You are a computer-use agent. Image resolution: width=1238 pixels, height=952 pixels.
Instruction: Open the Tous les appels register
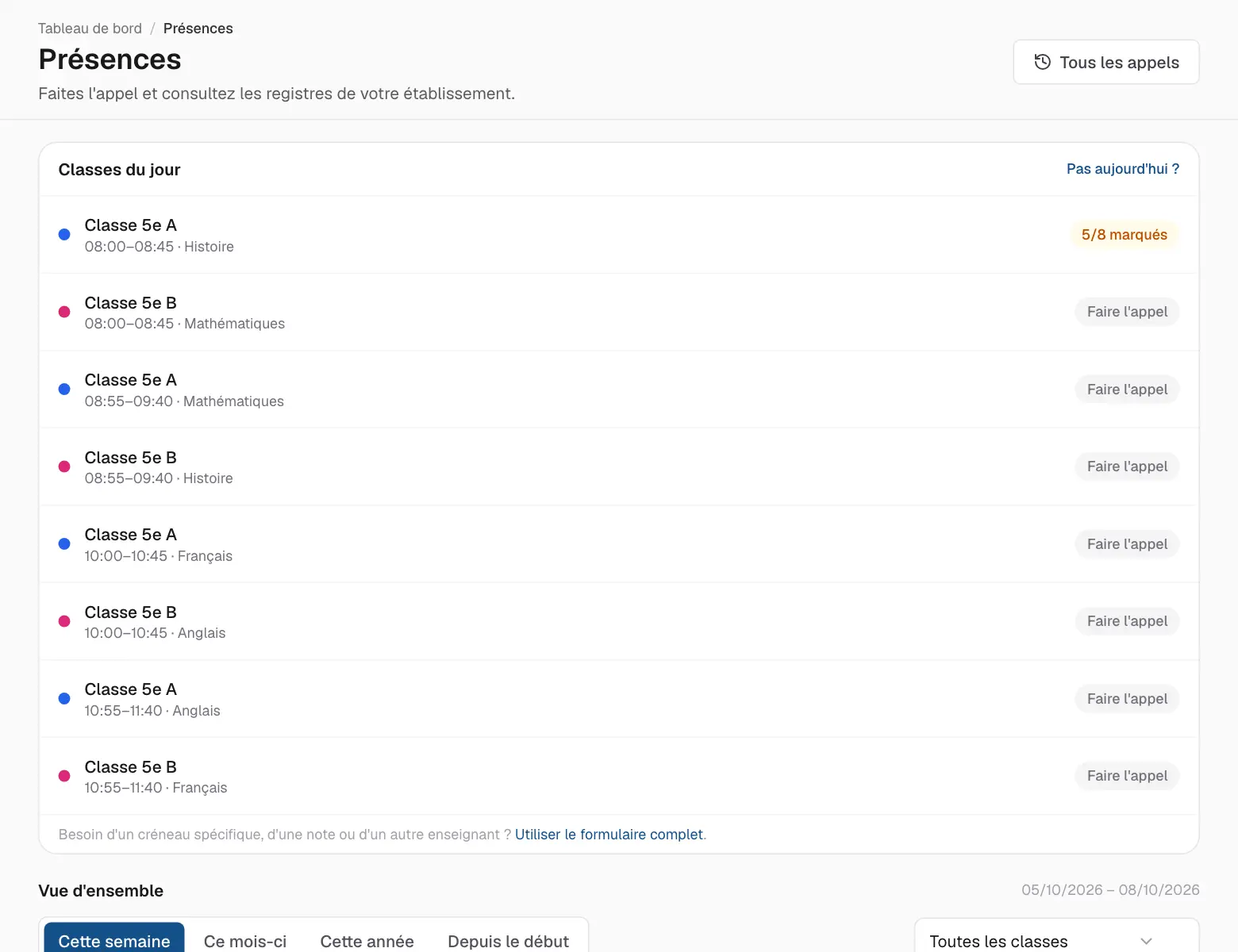point(1106,62)
